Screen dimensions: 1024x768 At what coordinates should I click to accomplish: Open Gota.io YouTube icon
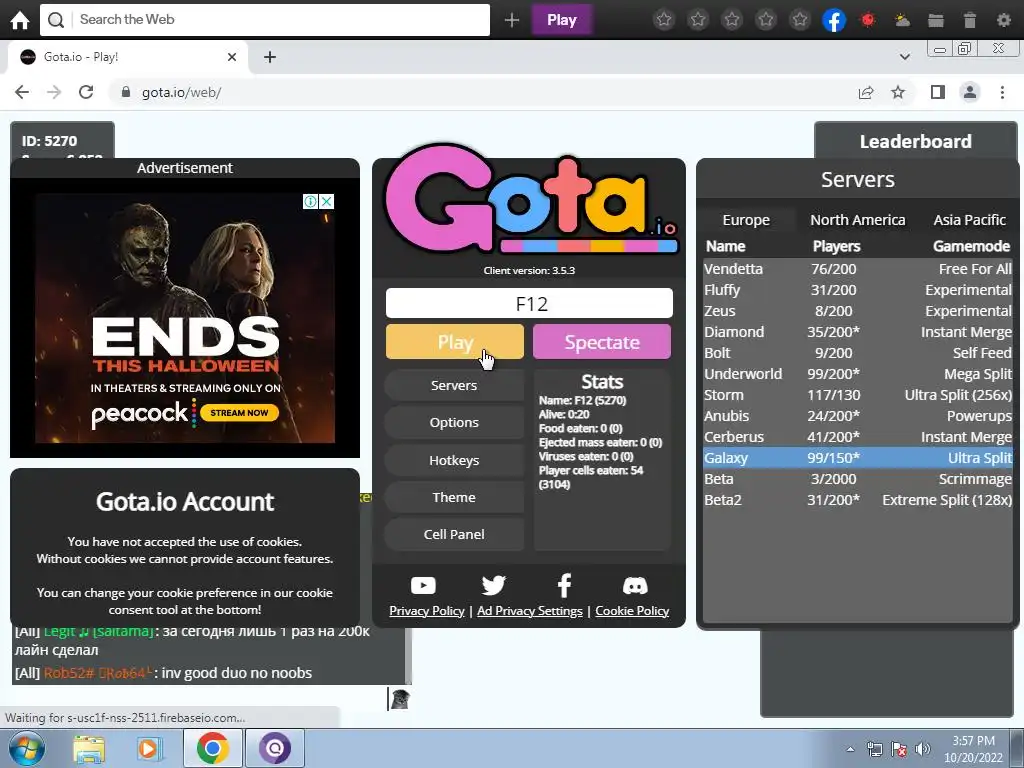[x=423, y=585]
